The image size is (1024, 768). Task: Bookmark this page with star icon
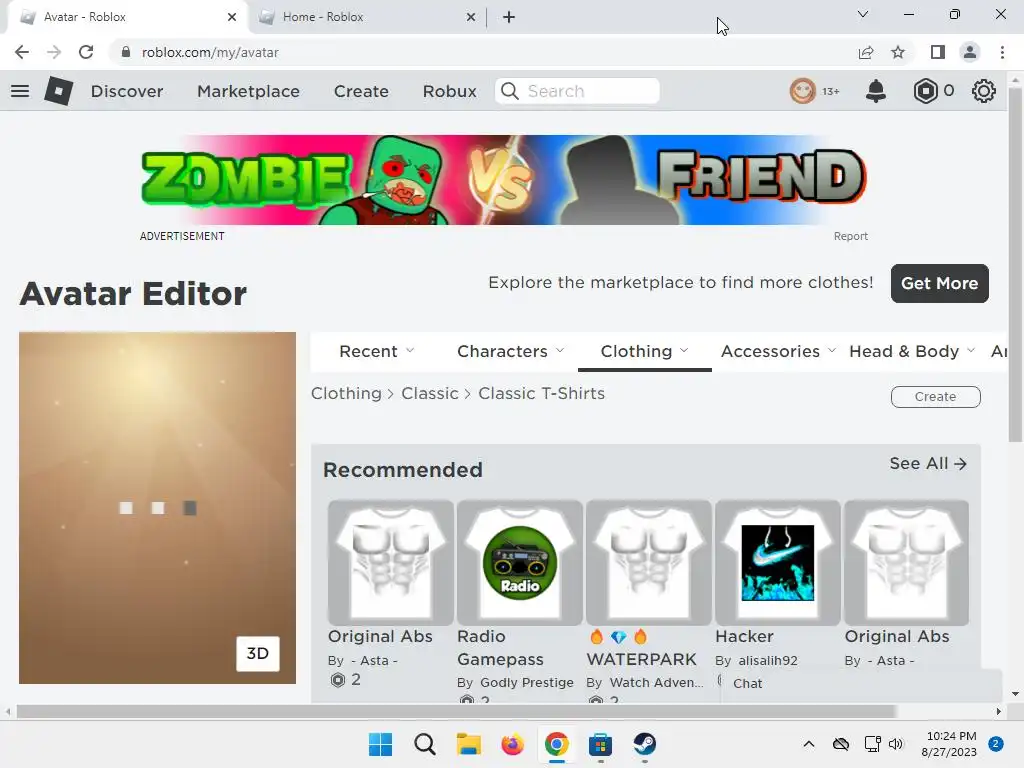[x=898, y=52]
